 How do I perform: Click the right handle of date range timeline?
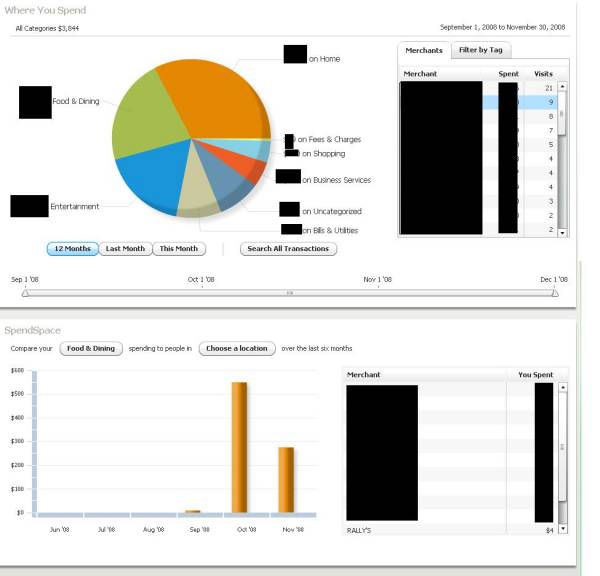[x=555, y=293]
